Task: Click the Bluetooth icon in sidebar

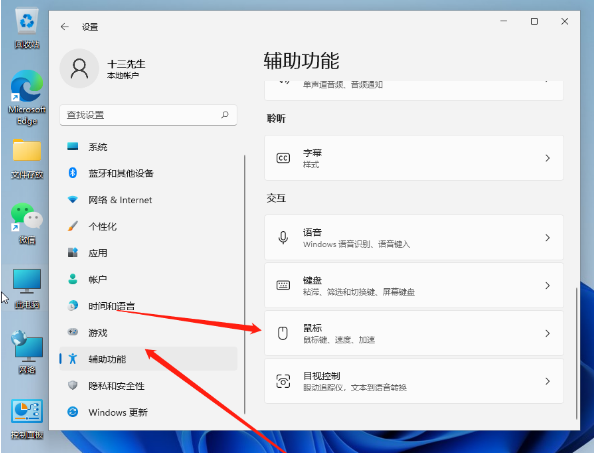Action: point(72,173)
